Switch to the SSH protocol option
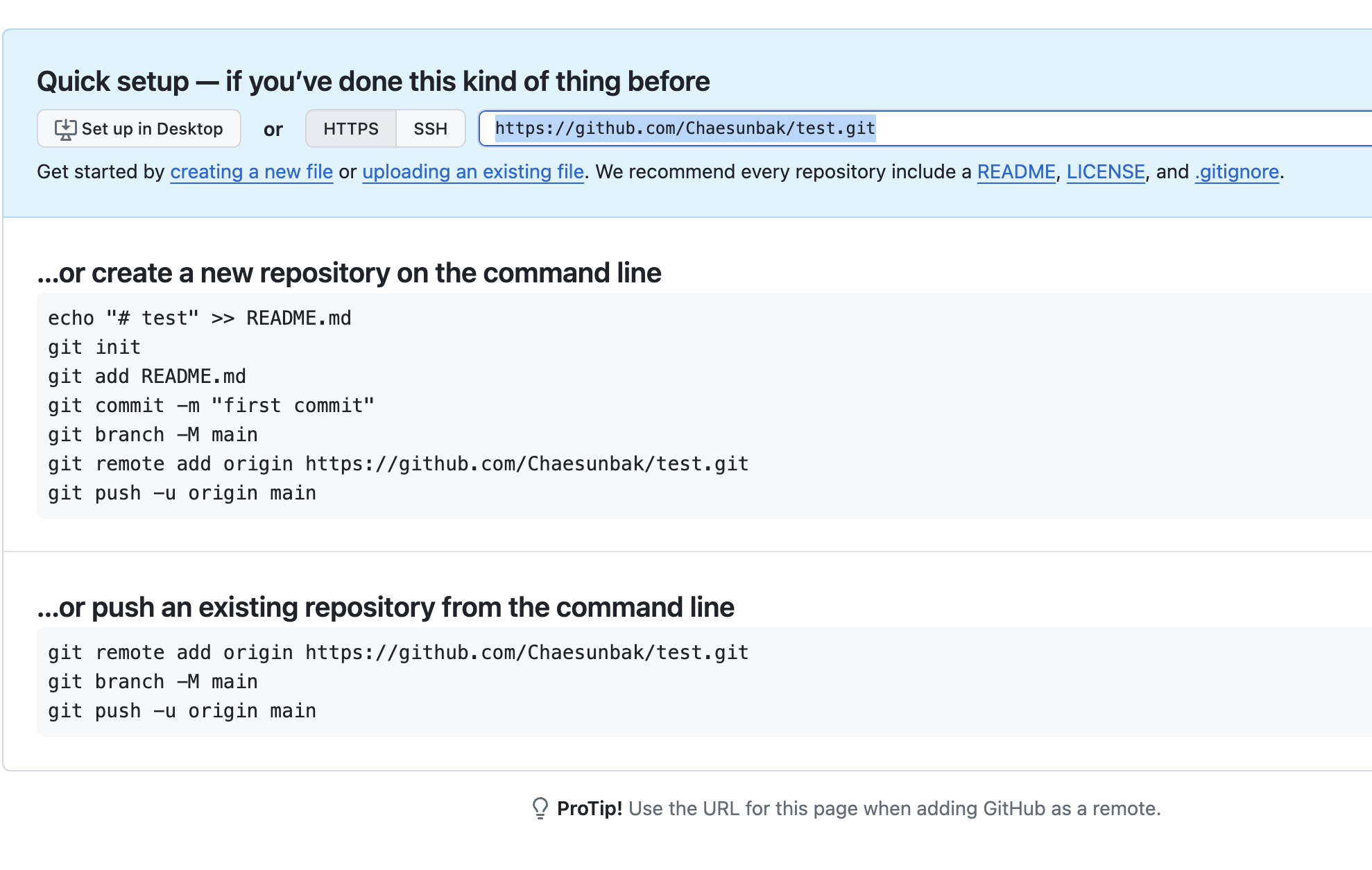 (x=431, y=128)
